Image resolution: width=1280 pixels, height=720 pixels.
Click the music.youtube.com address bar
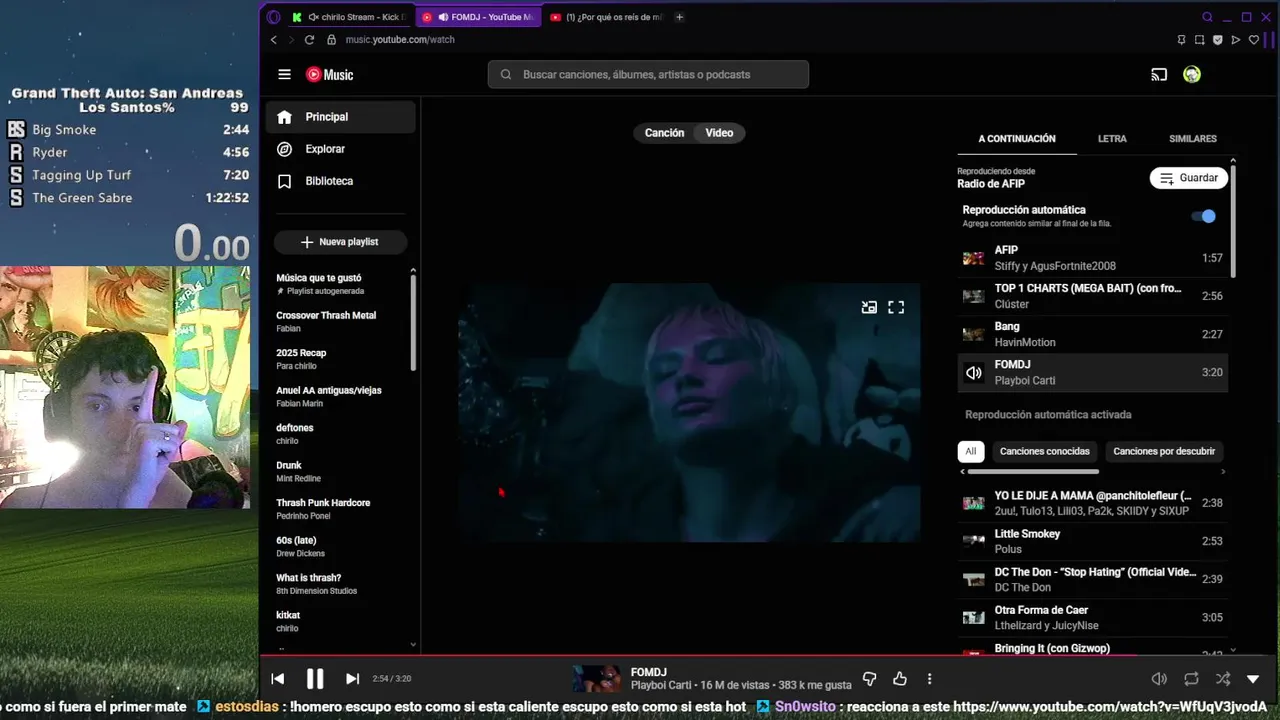(x=400, y=40)
